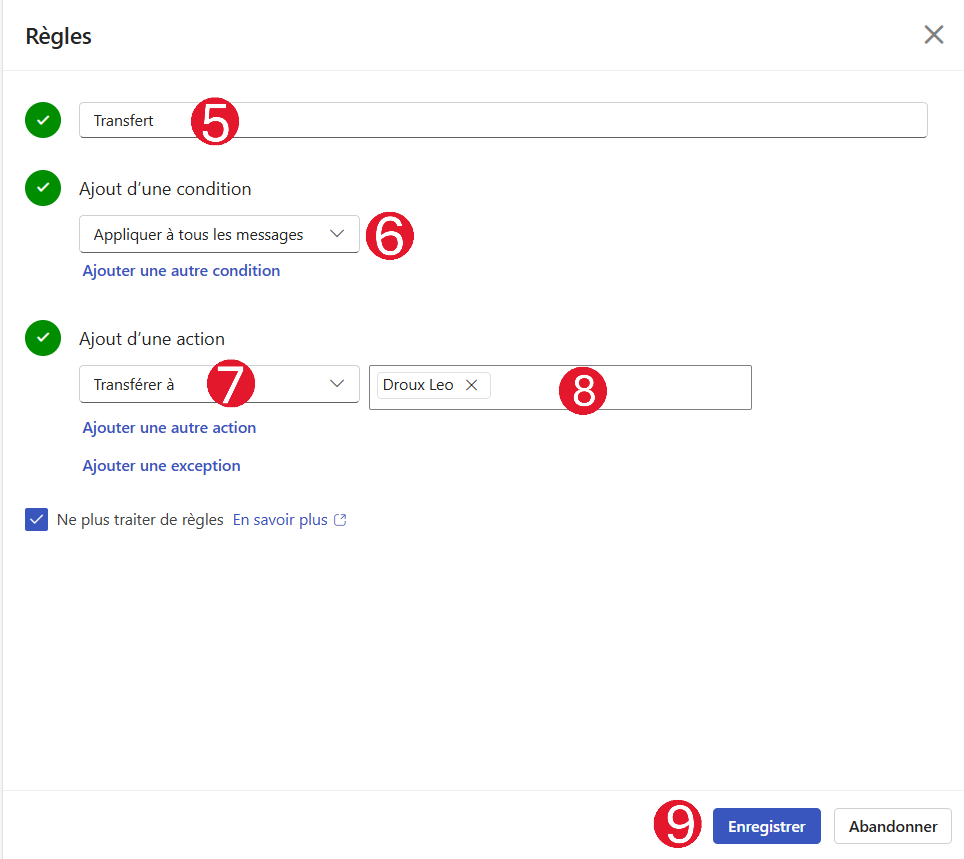Cancel with the Abandonner button

click(893, 826)
